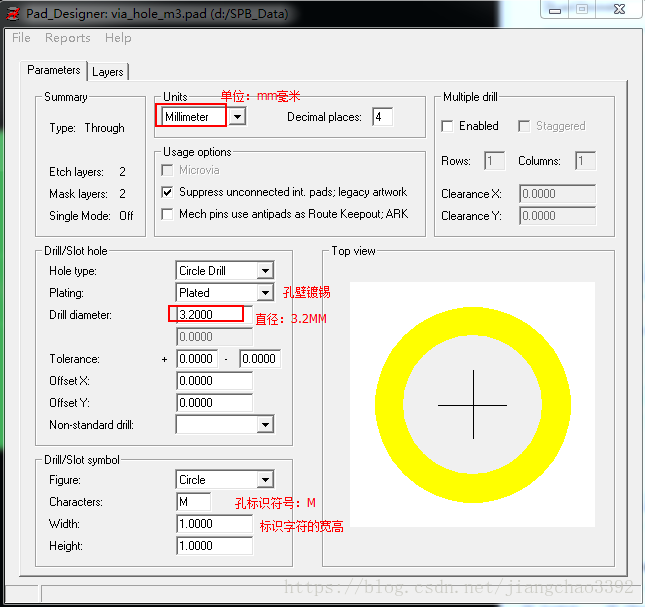The image size is (645, 607).
Task: Click the Columns input field
Action: [x=586, y=161]
